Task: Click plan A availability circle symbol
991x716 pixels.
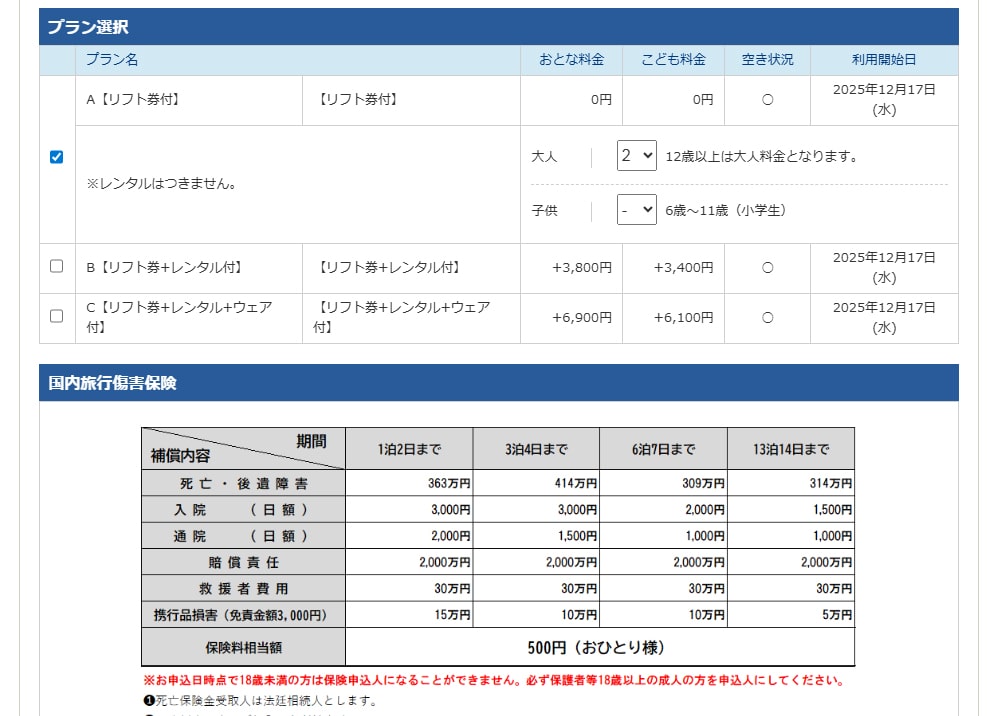Action: [767, 100]
